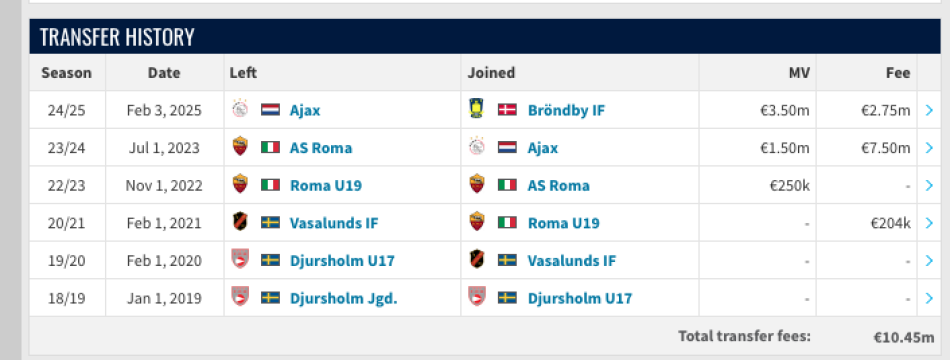Image resolution: width=950 pixels, height=360 pixels.
Task: Click the Season column header
Action: (67, 73)
